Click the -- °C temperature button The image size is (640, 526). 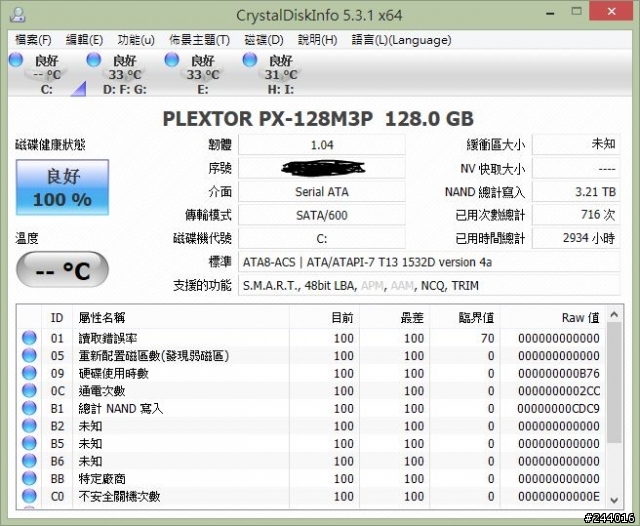(62, 270)
